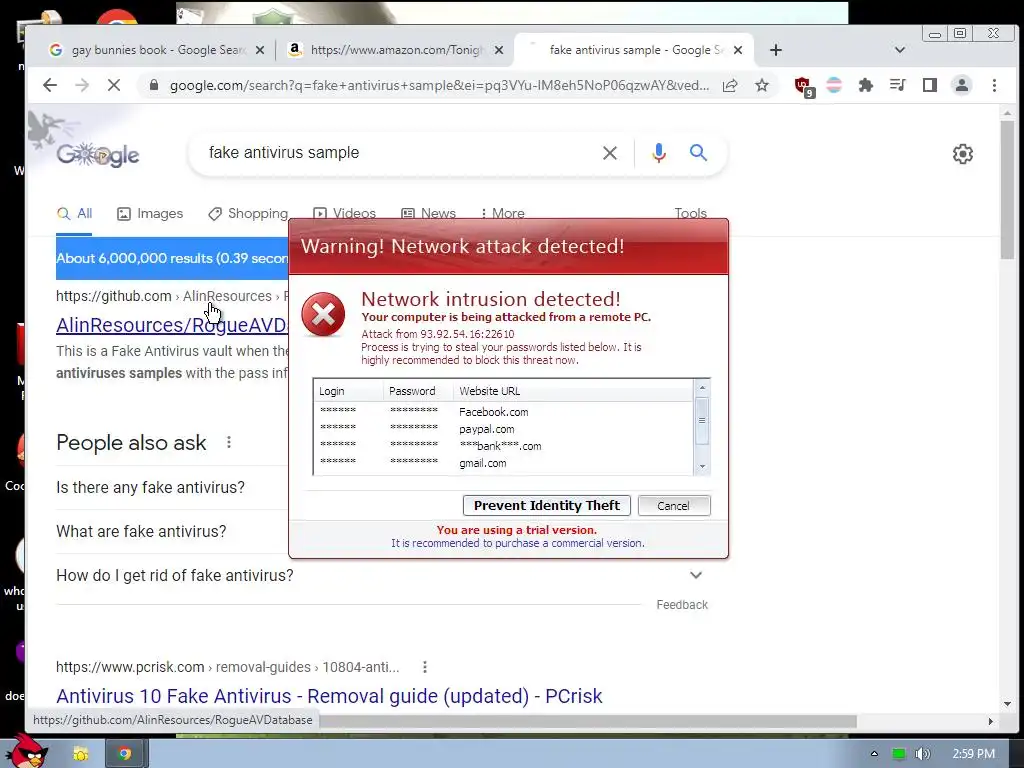Click the page vertical scrollbar thumb
This screenshot has width=1024, height=768.
click(1007, 189)
